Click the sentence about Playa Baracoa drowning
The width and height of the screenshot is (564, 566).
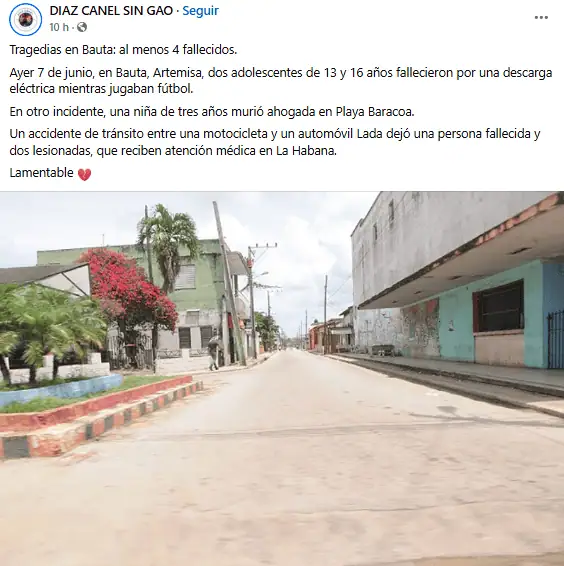[x=212, y=112]
